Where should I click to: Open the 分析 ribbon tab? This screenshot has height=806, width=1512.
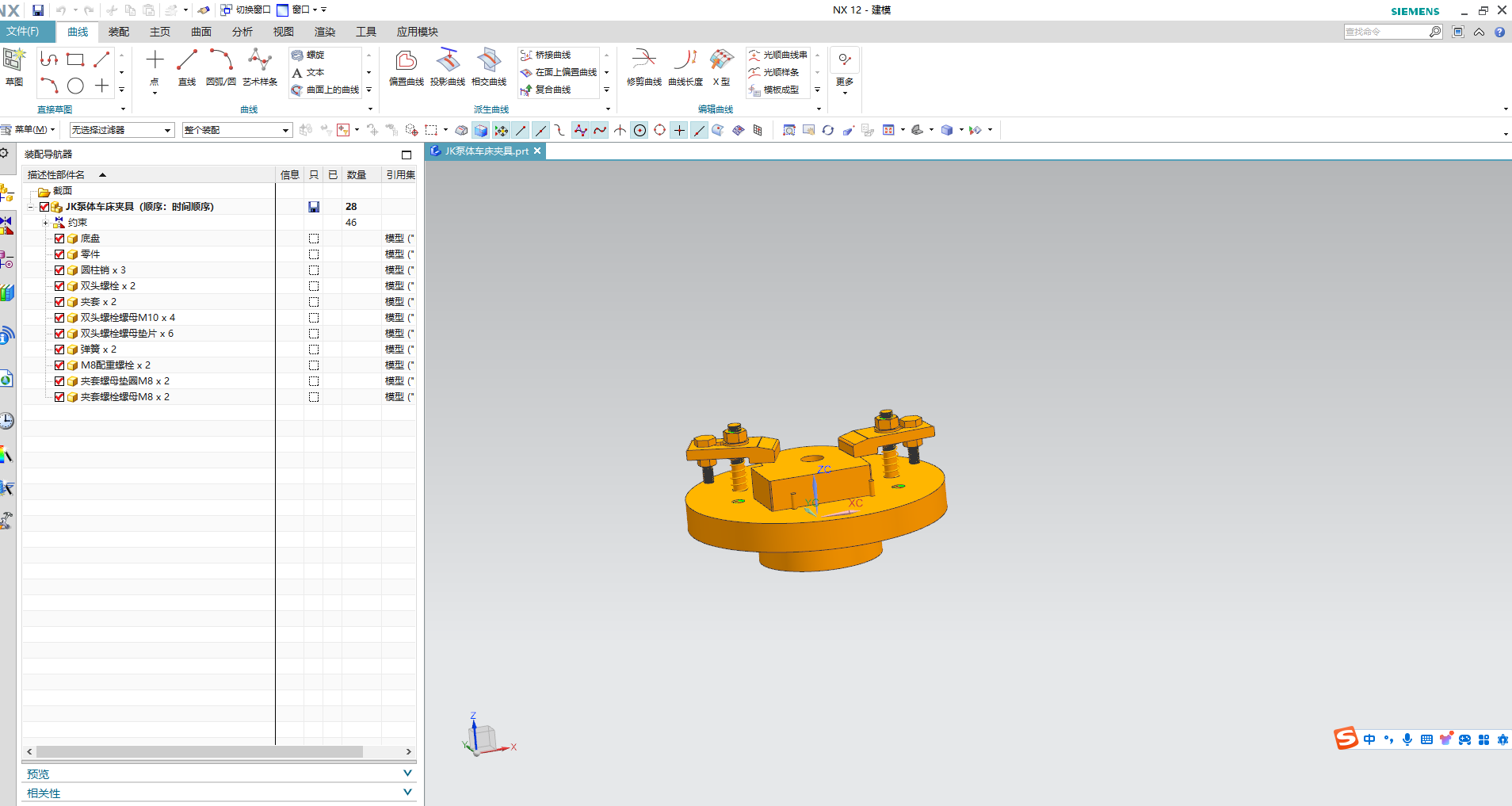tap(242, 32)
